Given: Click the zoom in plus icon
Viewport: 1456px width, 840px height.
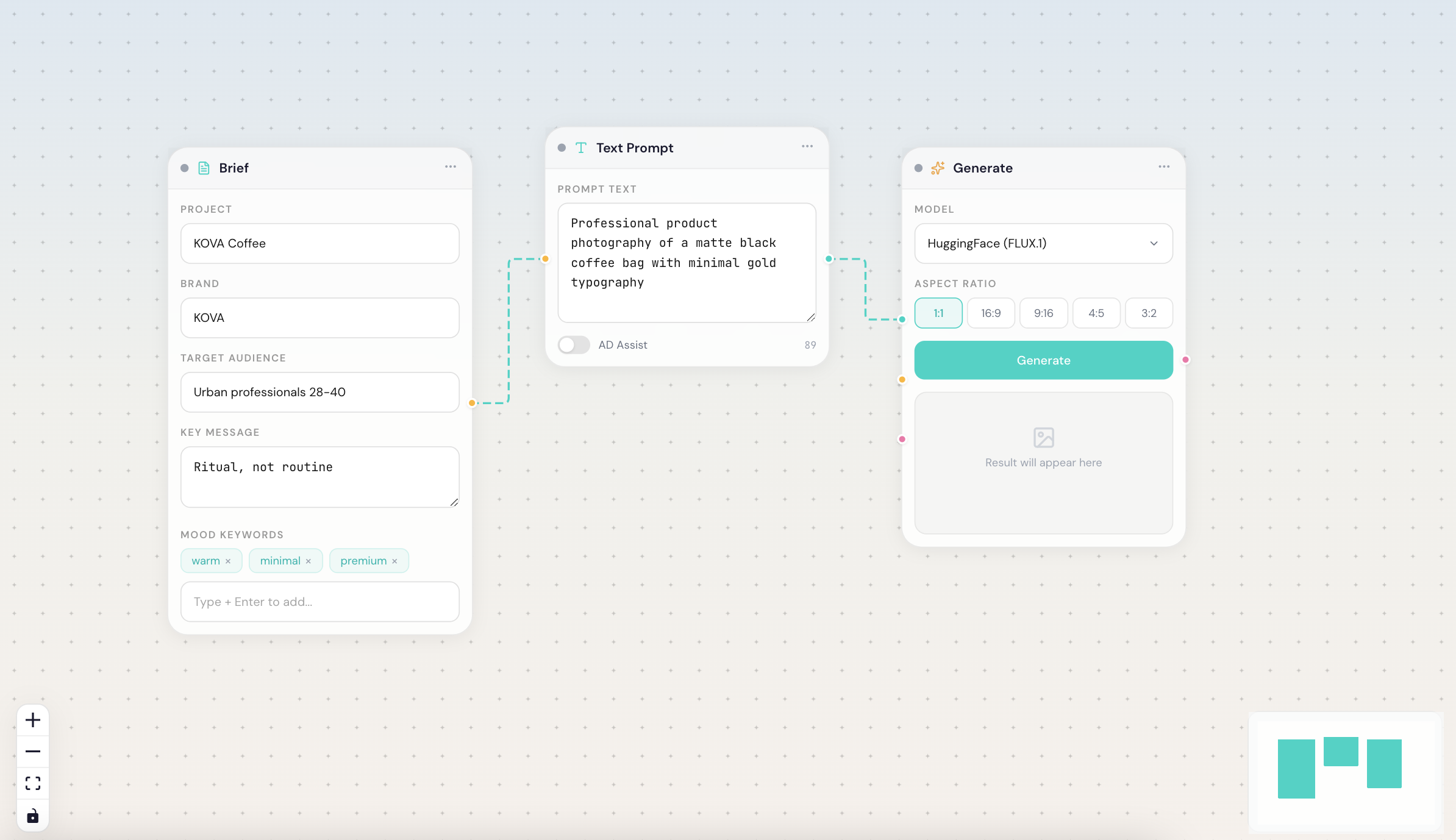Looking at the screenshot, I should [33, 720].
